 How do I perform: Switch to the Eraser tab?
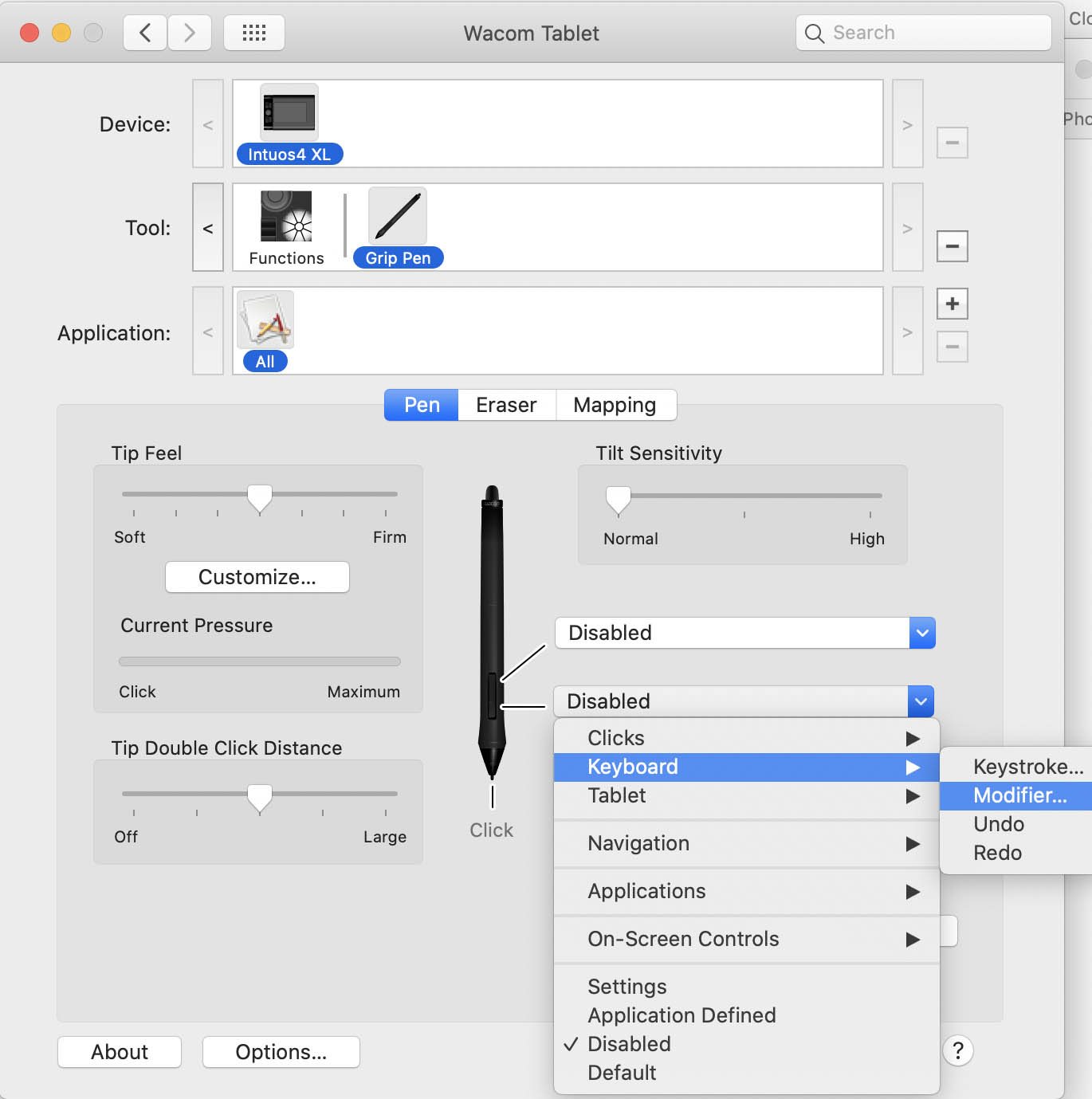pyautogui.click(x=506, y=405)
